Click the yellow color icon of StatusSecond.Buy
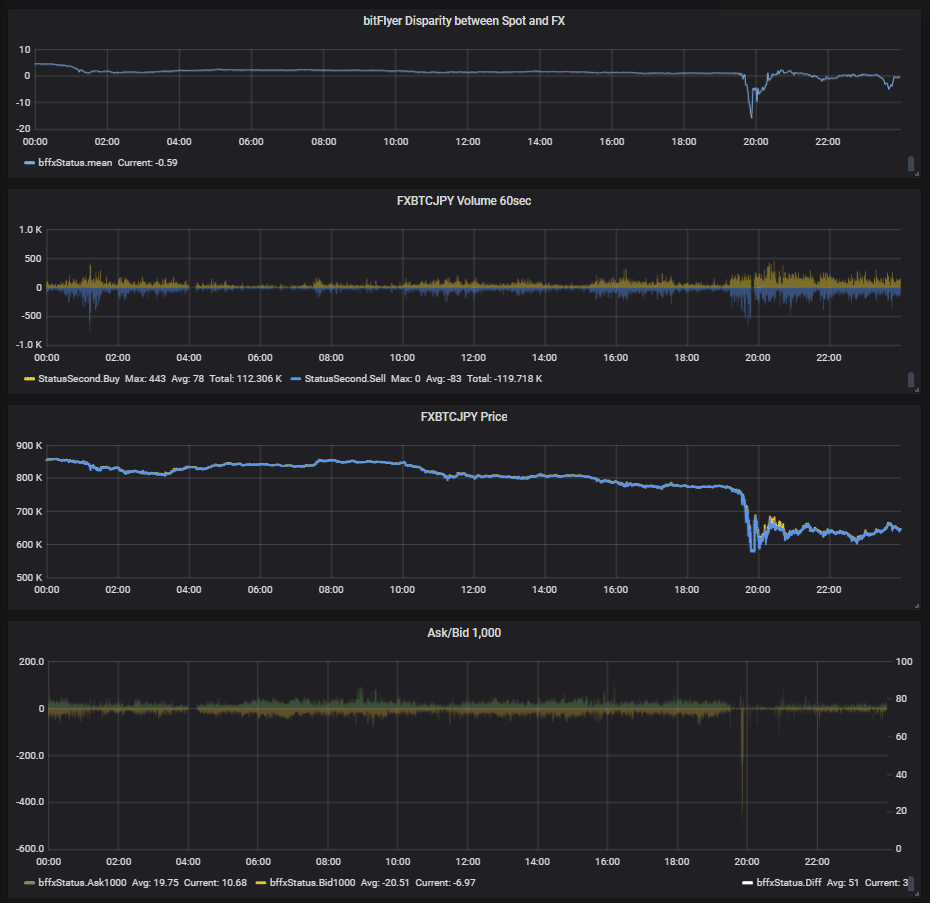 point(30,379)
